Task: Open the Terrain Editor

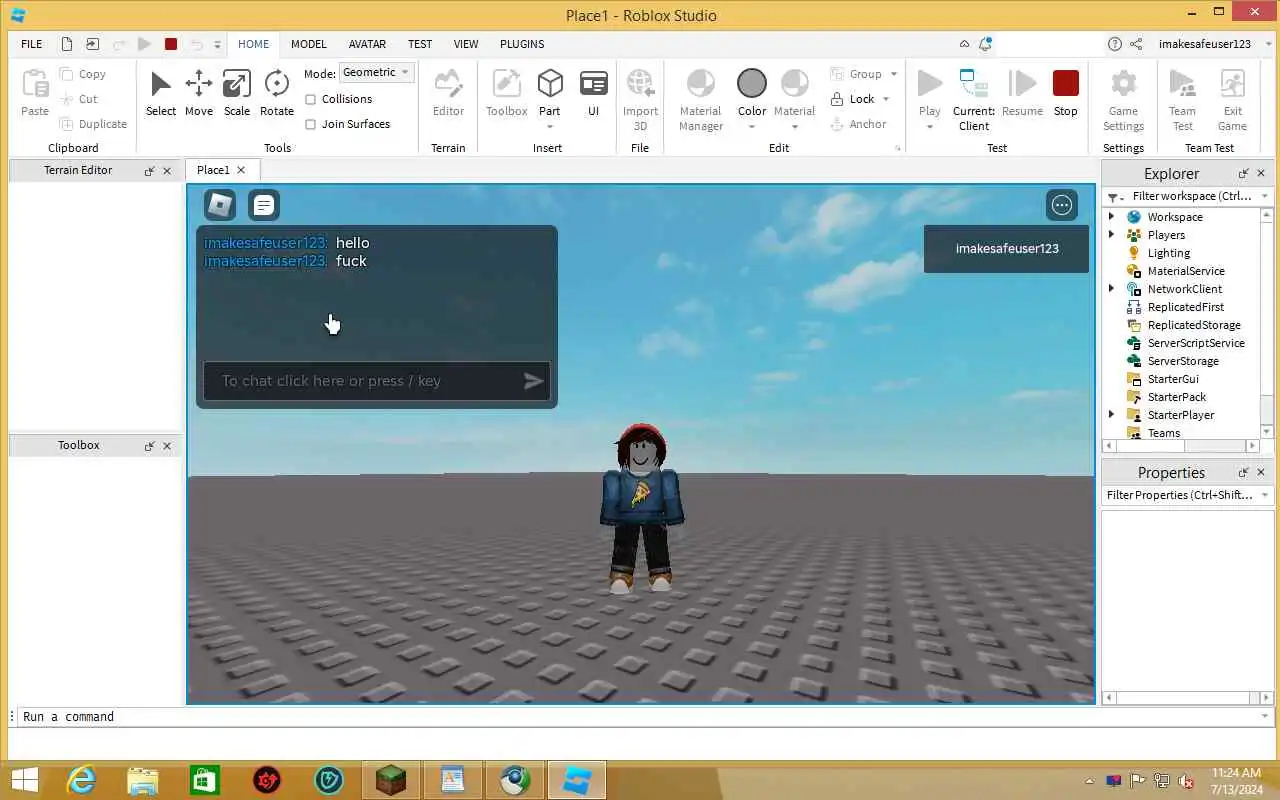Action: pyautogui.click(x=448, y=93)
